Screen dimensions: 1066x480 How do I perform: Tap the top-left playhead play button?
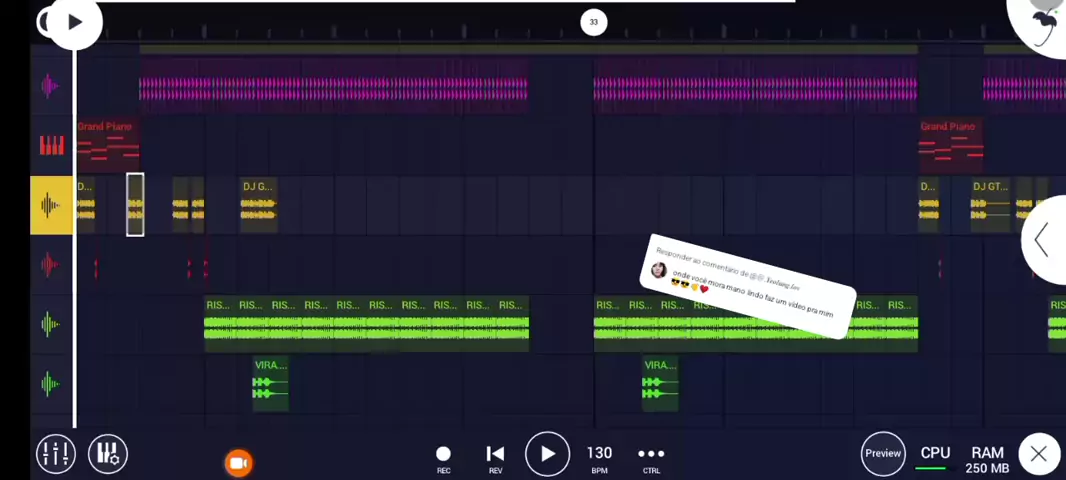click(x=75, y=22)
